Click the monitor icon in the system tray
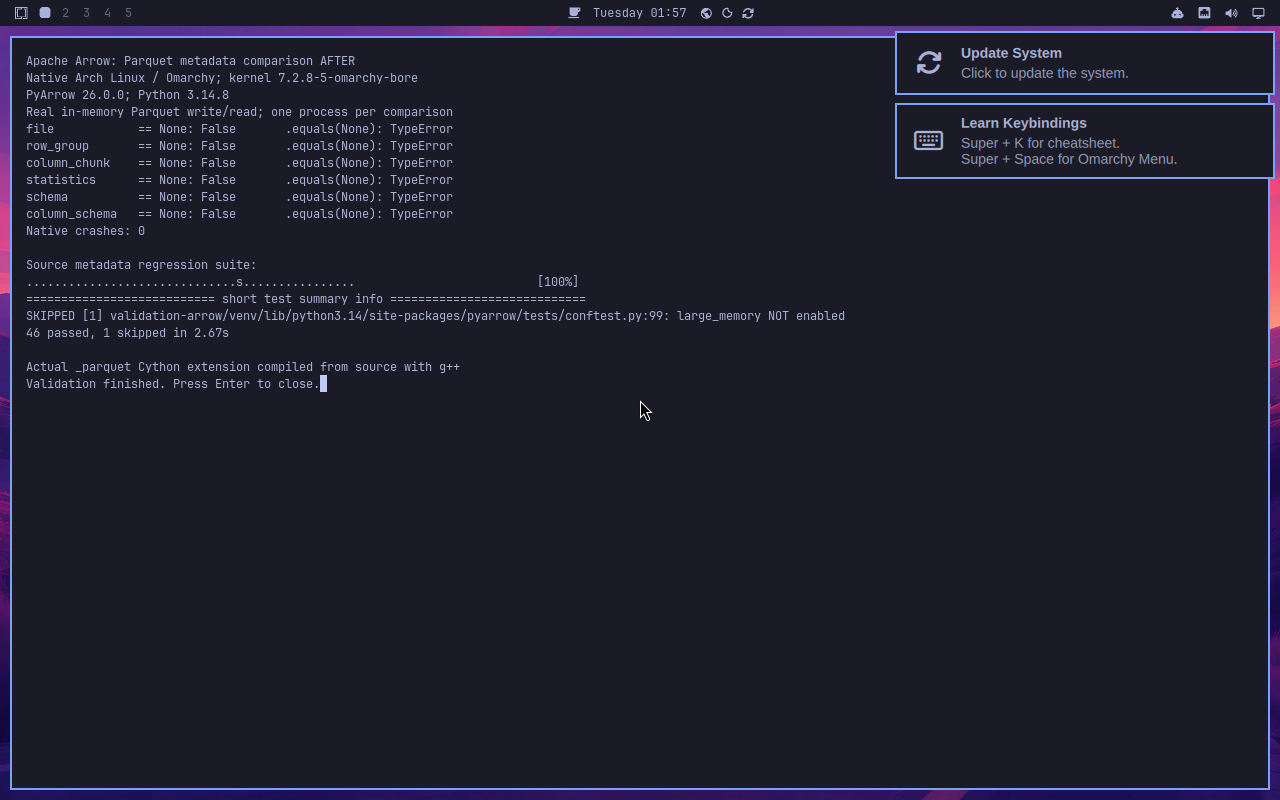The image size is (1280, 800). (1258, 13)
